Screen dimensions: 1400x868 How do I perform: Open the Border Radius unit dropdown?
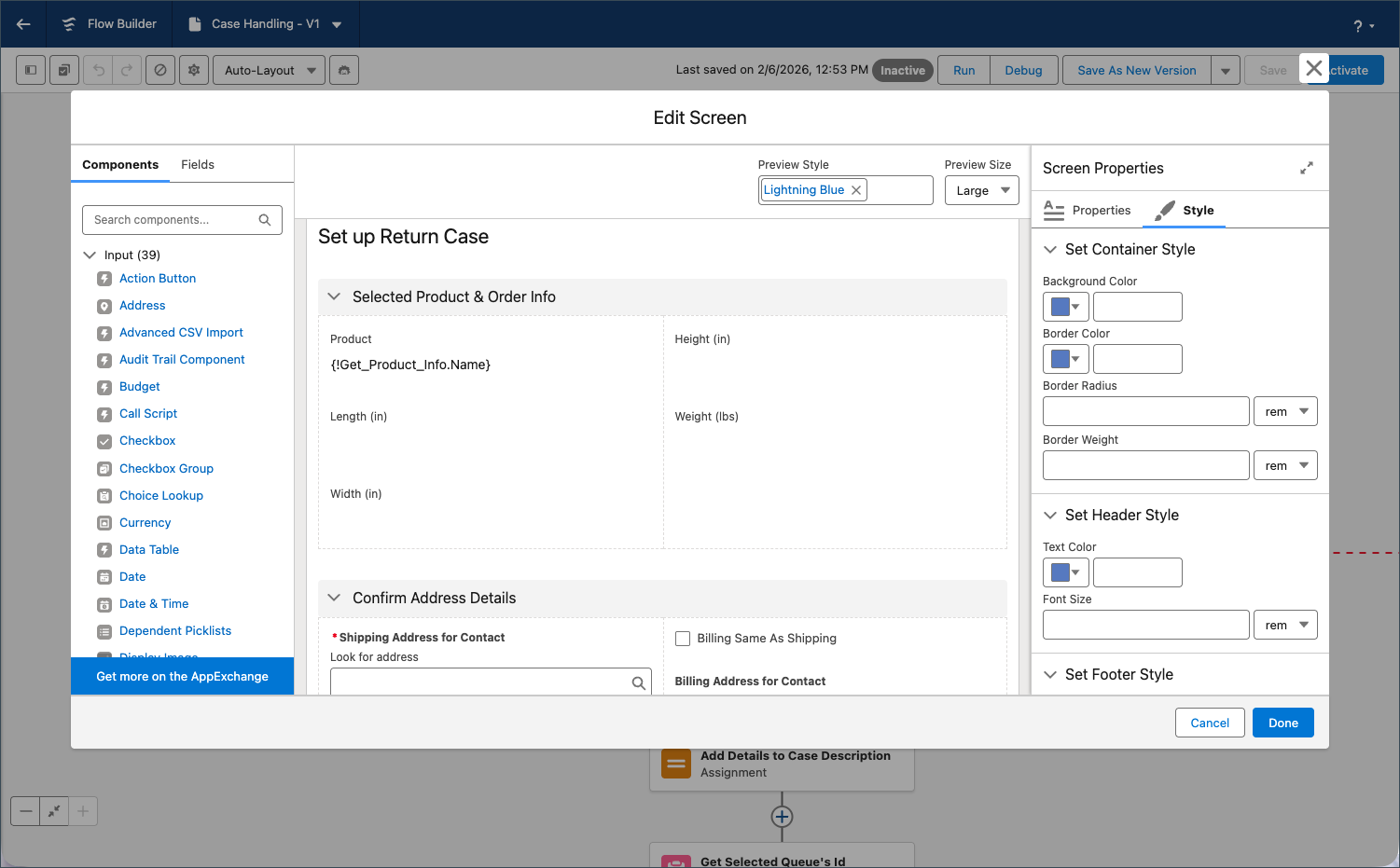[1285, 412]
